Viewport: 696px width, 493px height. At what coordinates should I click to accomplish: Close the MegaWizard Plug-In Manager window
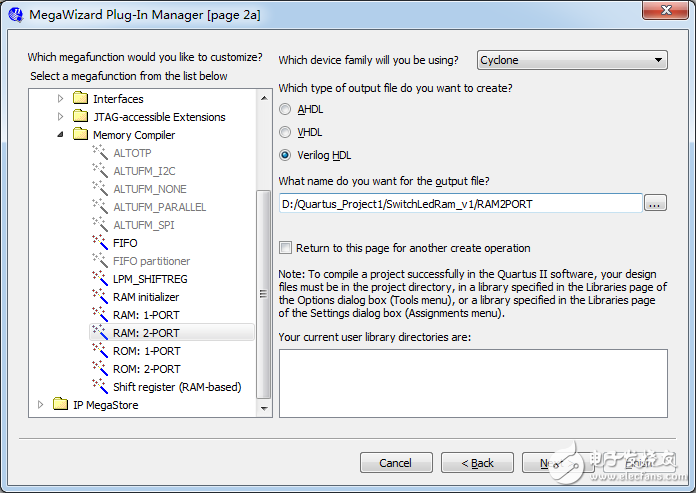(x=666, y=10)
